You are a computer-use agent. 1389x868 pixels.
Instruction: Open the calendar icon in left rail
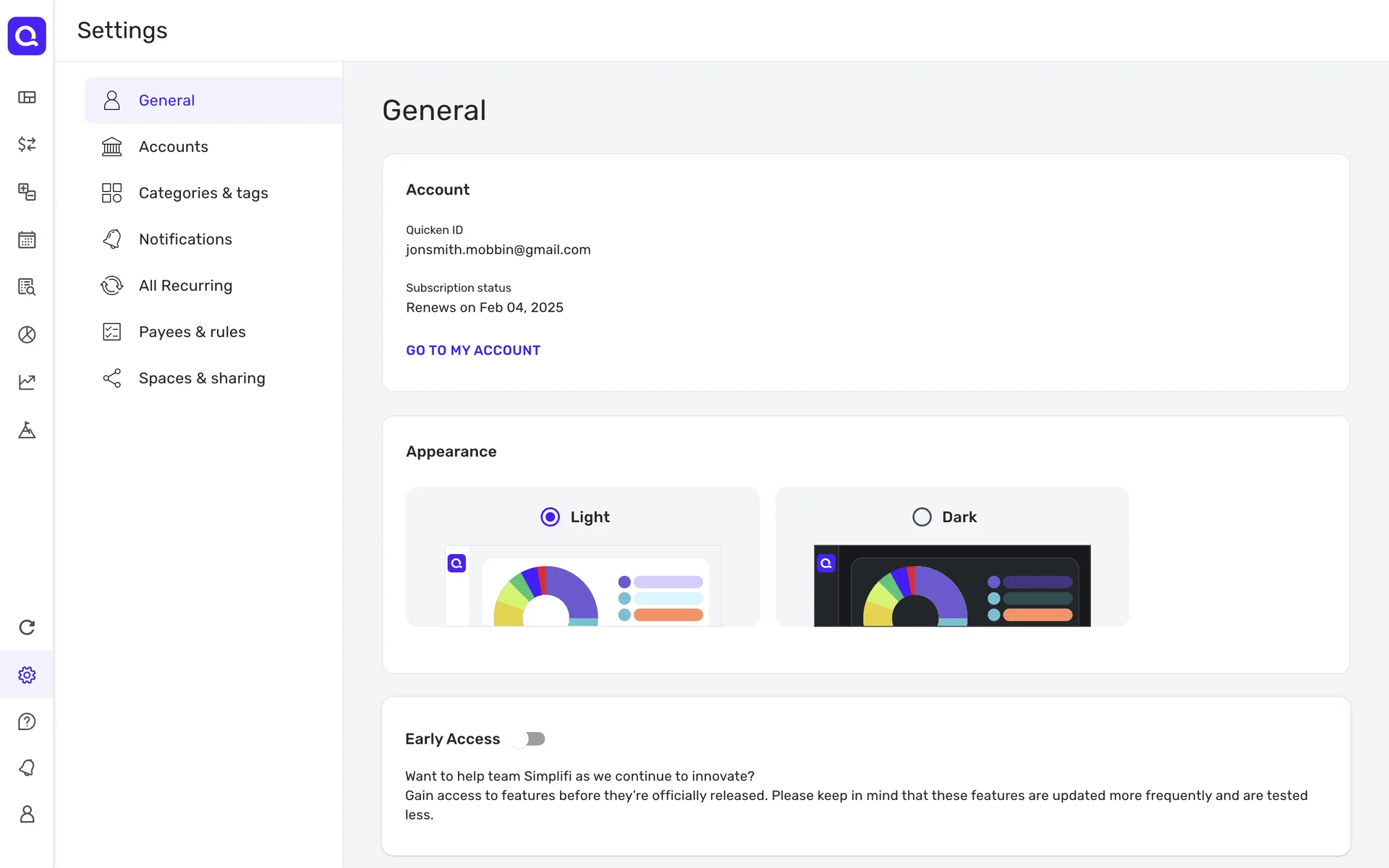[27, 239]
